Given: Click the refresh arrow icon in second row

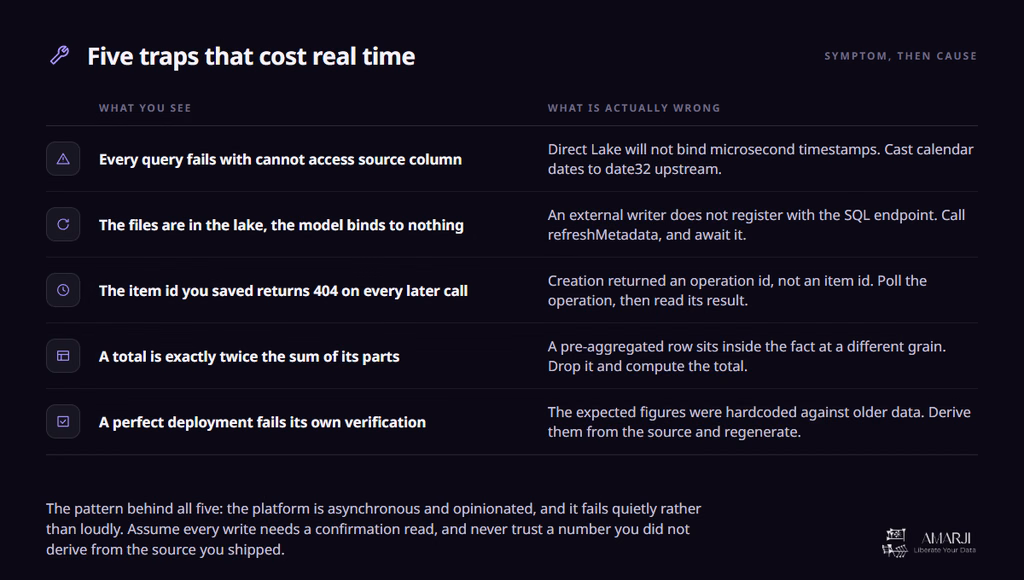Looking at the screenshot, I should point(63,225).
